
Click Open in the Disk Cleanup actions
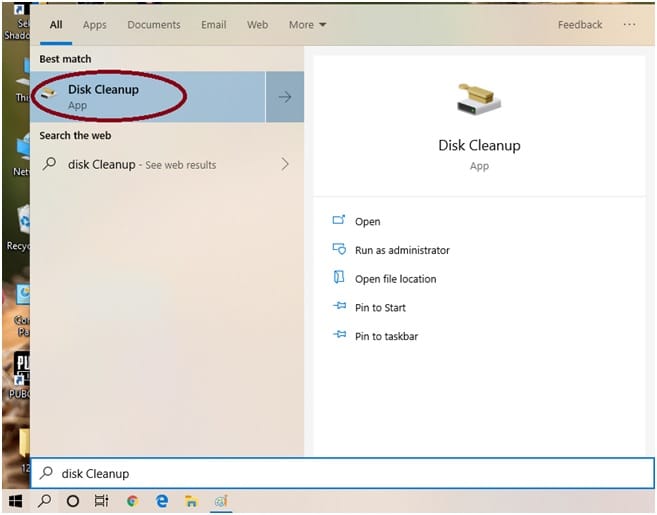click(x=367, y=221)
